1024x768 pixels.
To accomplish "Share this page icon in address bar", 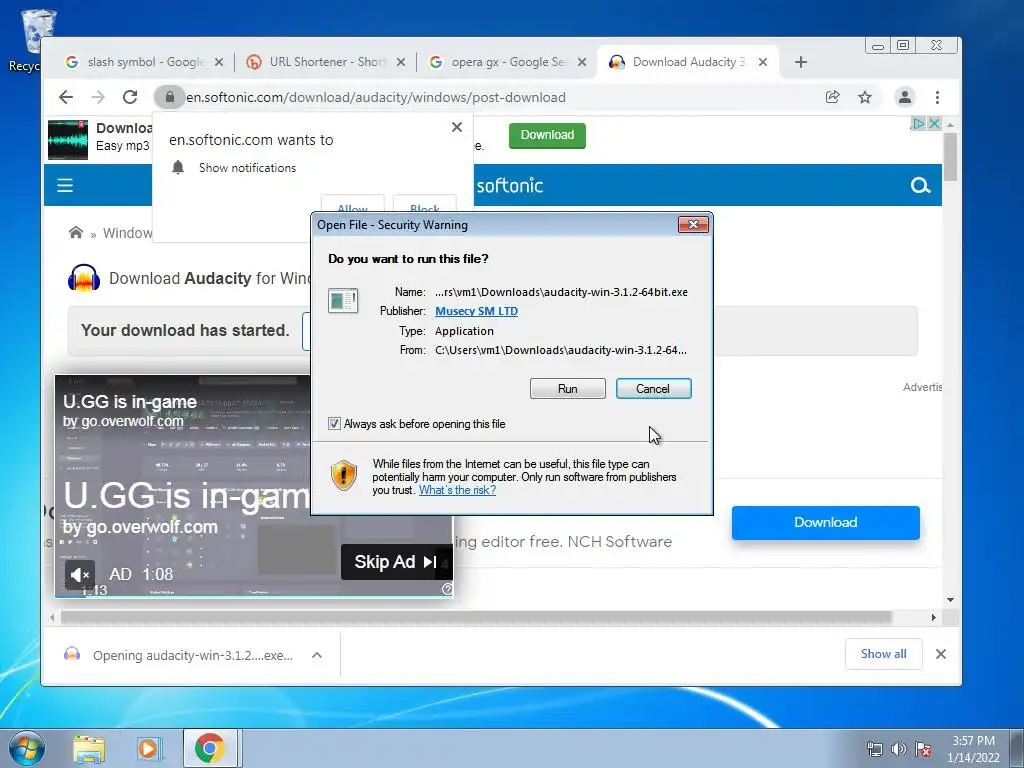I will (x=833, y=97).
